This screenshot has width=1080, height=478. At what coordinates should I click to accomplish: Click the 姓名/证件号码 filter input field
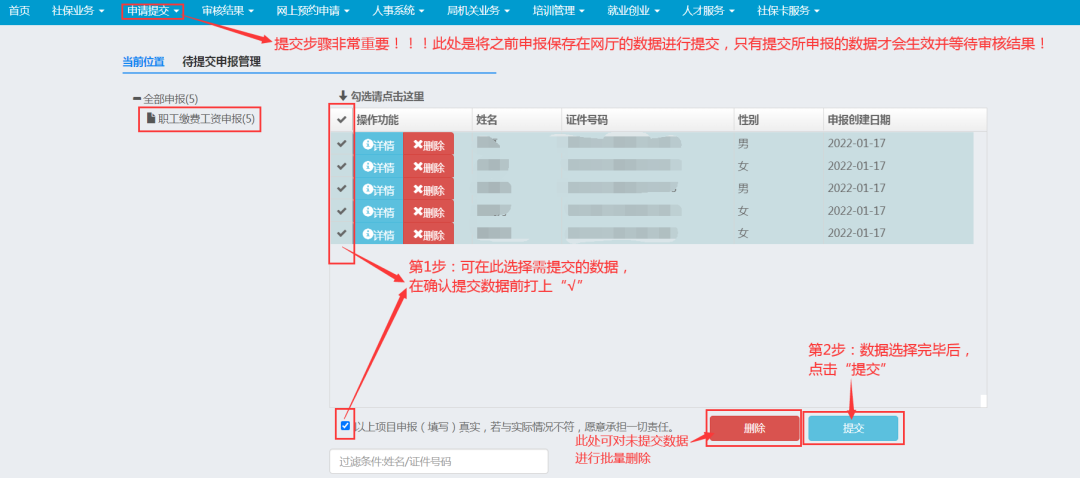coord(439,461)
